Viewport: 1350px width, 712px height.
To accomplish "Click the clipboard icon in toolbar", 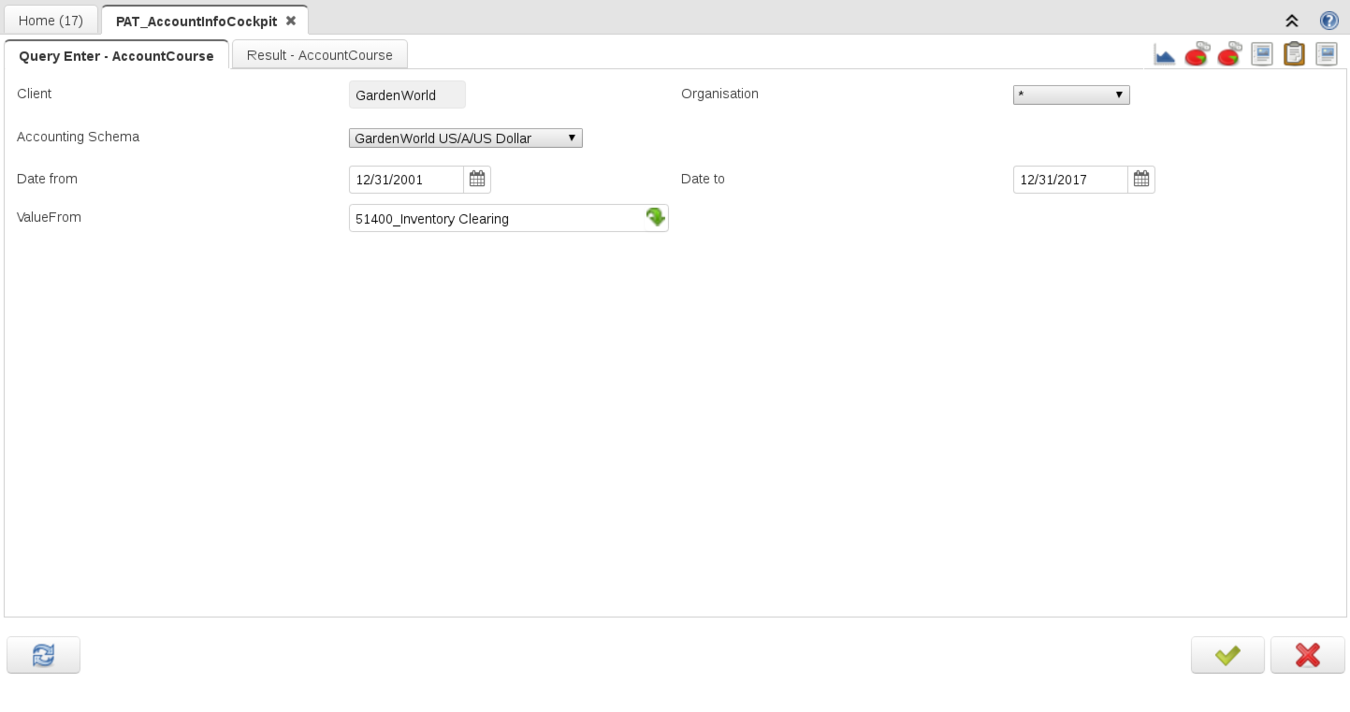I will 1294,55.
